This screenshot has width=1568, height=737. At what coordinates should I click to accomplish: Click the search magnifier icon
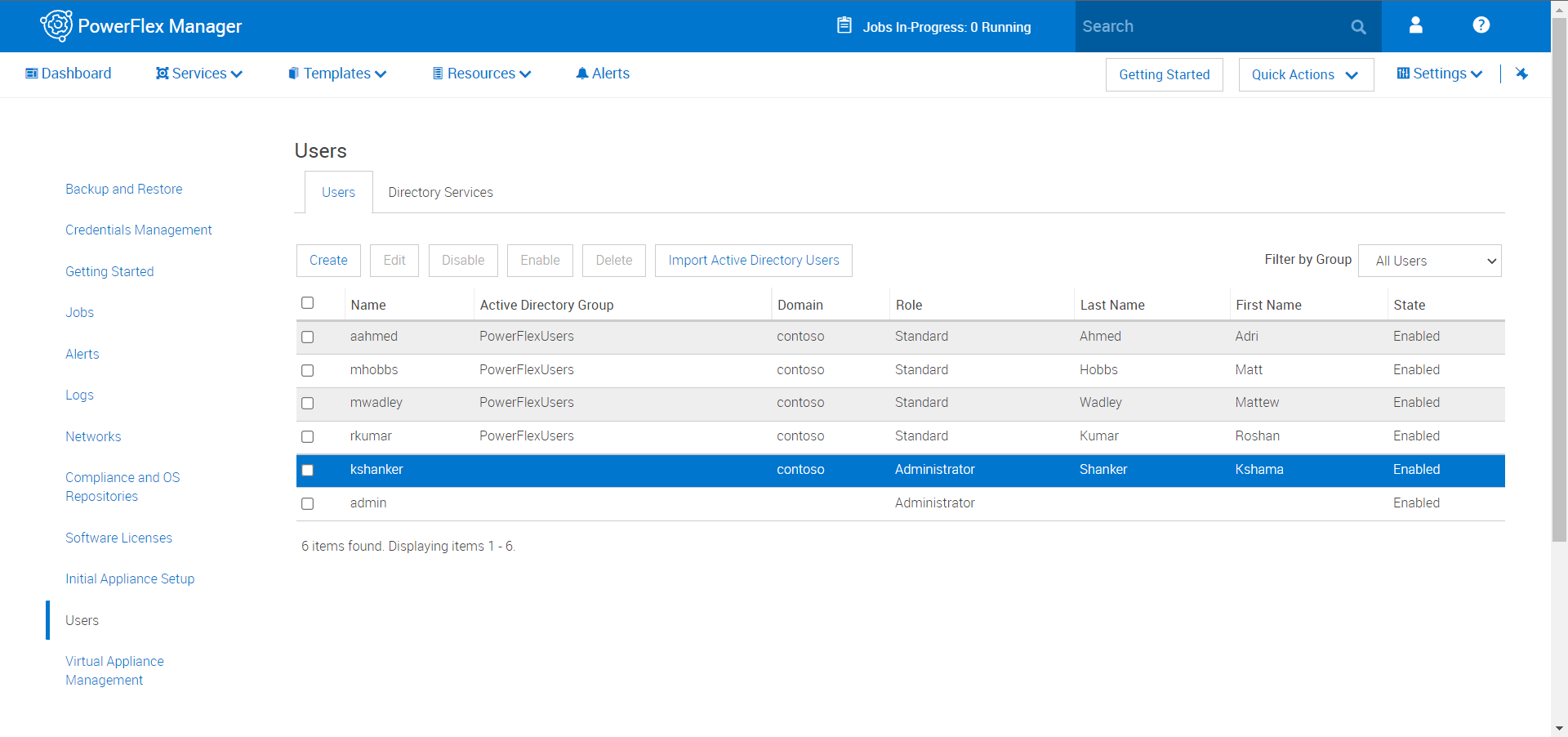[x=1358, y=26]
